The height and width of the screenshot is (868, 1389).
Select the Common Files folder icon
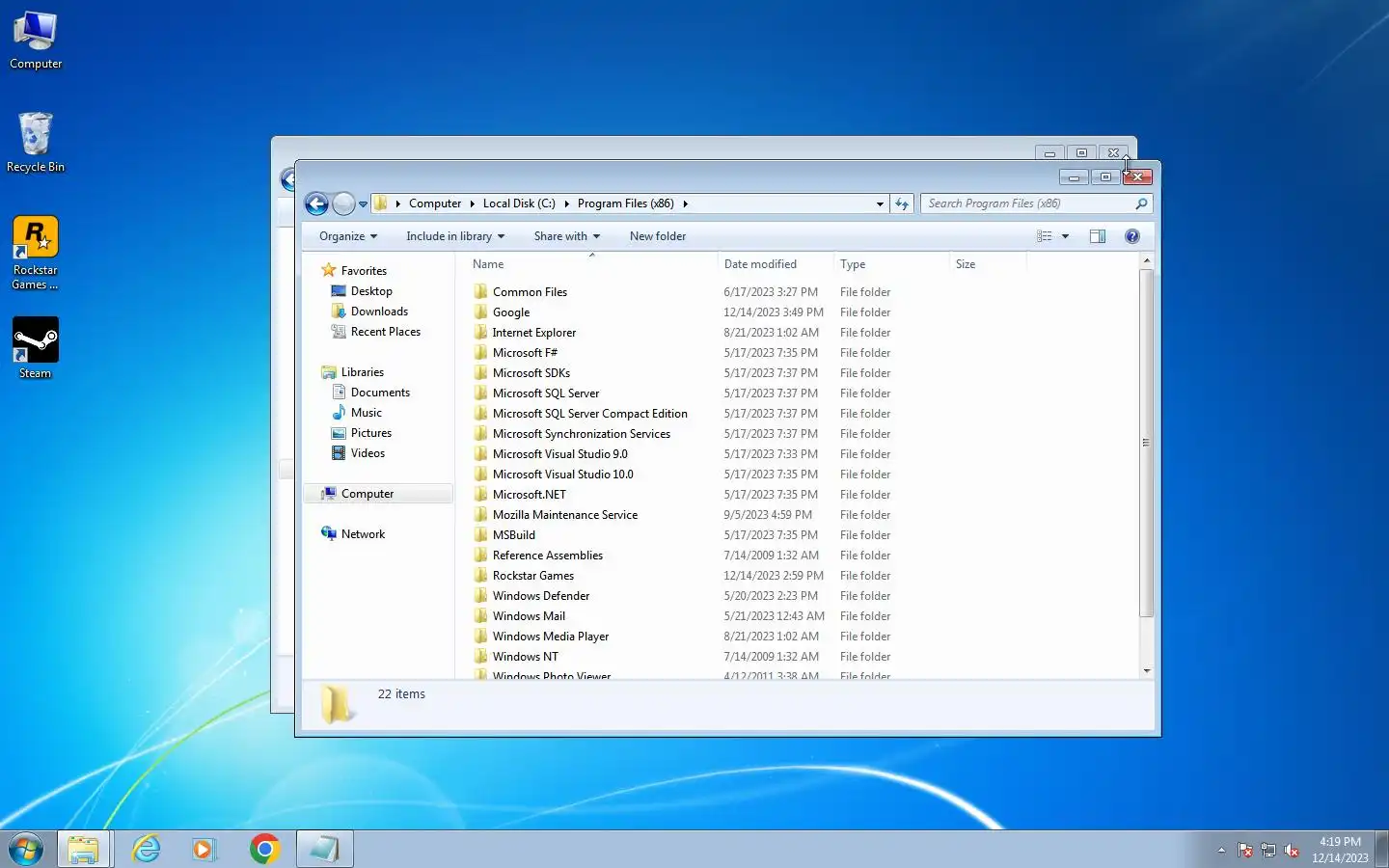click(480, 291)
